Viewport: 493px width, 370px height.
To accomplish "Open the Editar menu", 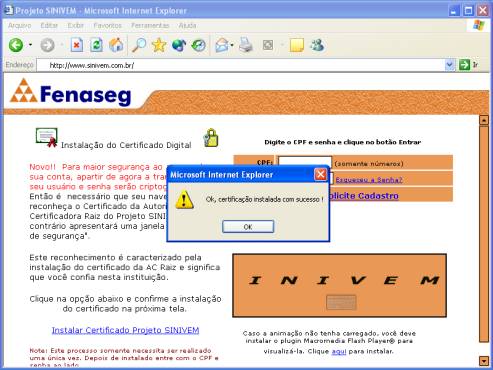I will coord(49,25).
